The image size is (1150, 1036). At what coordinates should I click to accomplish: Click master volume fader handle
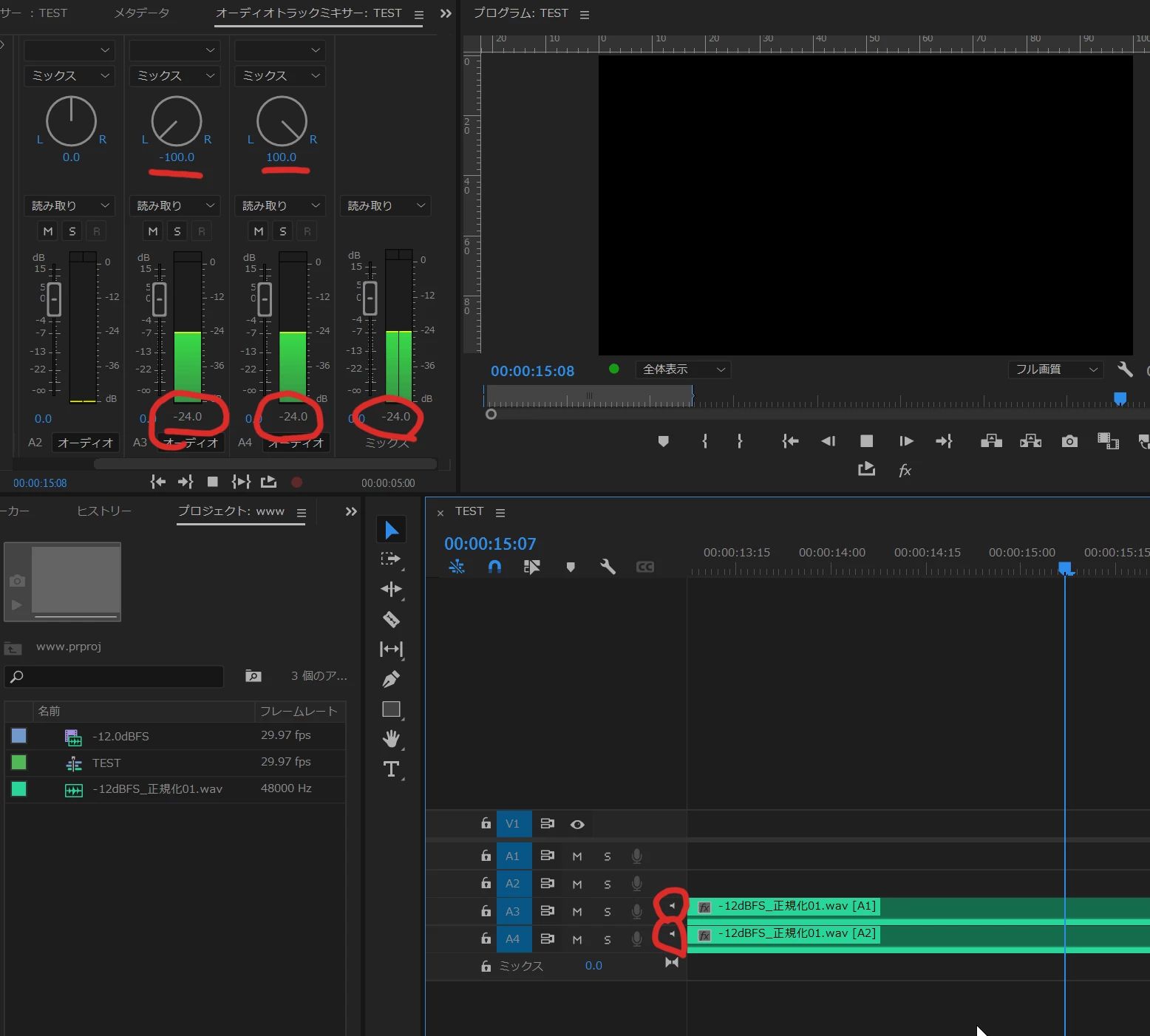370,298
